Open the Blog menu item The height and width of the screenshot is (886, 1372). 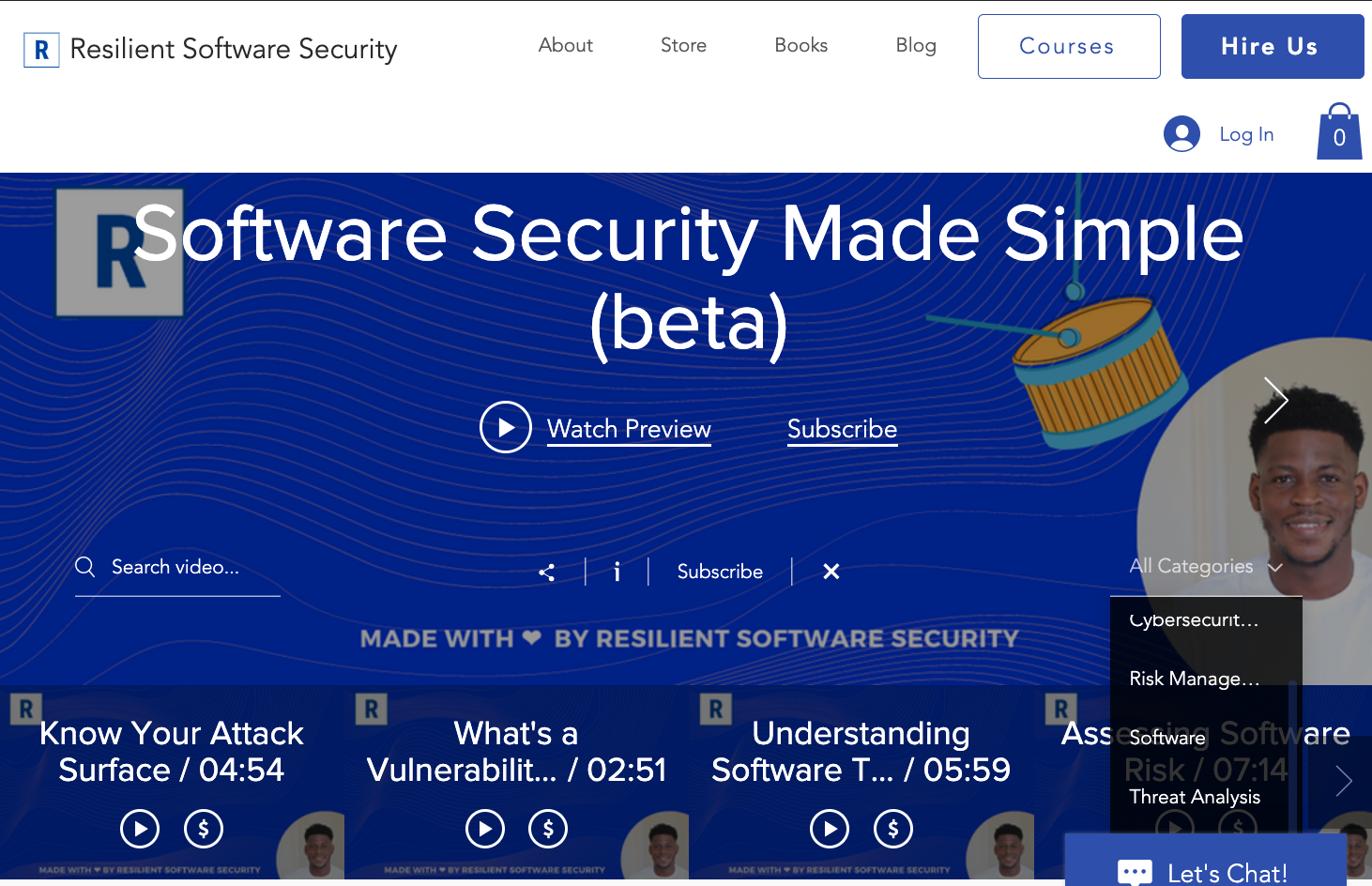916,45
